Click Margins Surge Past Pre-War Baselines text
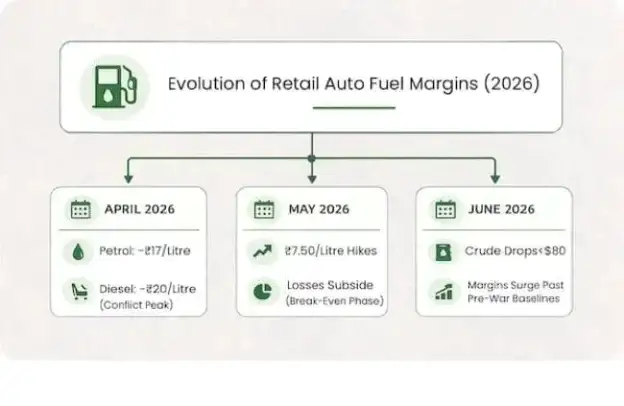This screenshot has height=406, width=624. coord(515,292)
